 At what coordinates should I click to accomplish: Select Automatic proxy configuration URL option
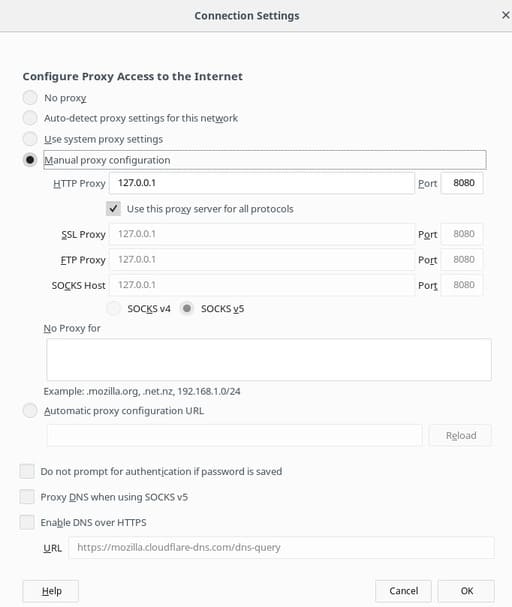[x=30, y=410]
